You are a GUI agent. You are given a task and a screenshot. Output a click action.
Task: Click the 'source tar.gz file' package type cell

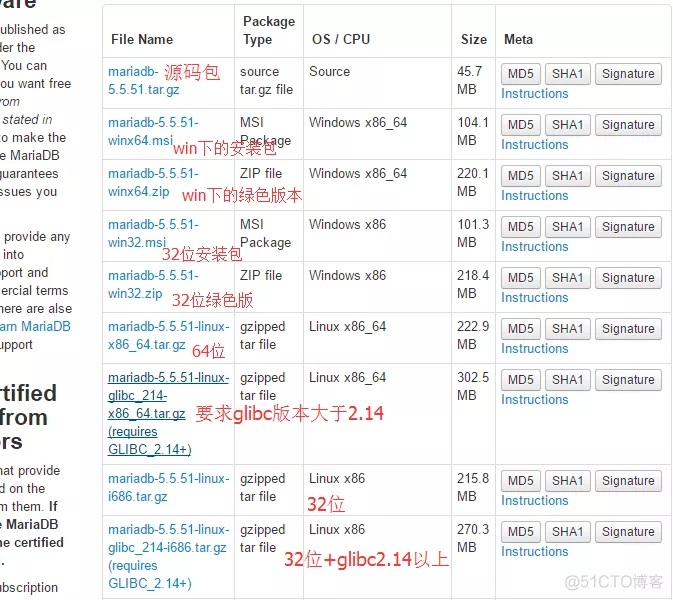tap(267, 81)
